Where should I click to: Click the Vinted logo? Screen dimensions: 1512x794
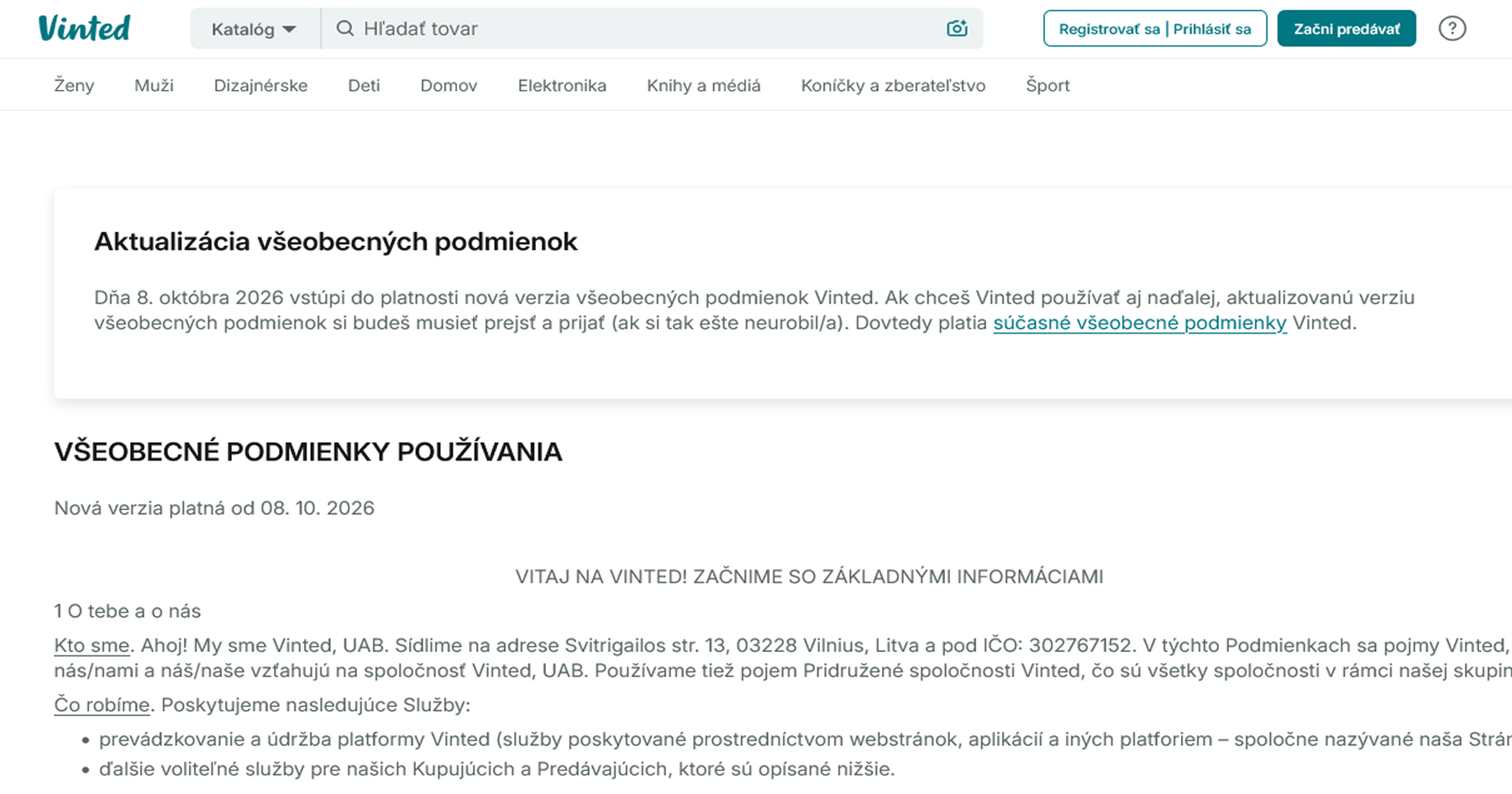[84, 29]
